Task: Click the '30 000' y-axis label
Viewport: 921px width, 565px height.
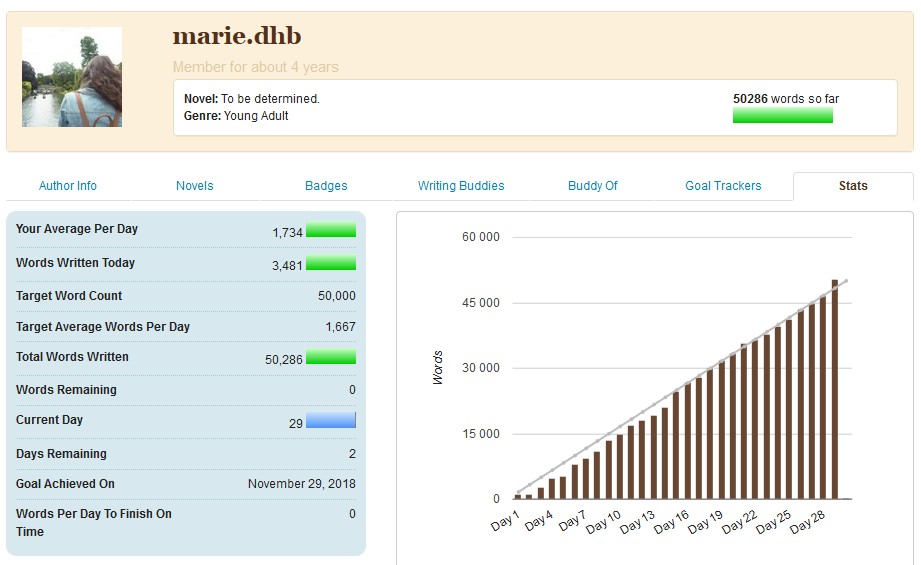Action: [480, 368]
